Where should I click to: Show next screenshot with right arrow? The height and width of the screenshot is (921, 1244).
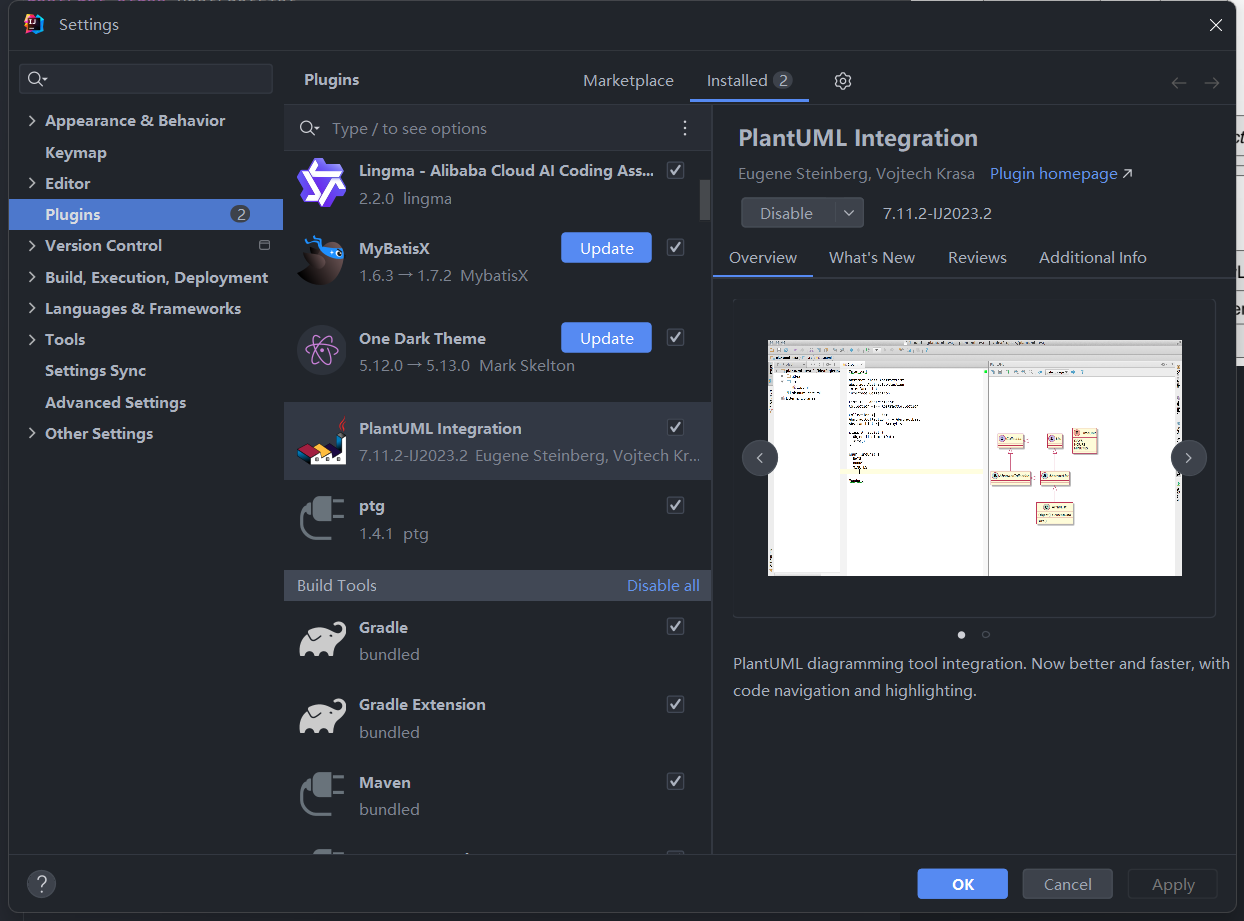point(1188,458)
